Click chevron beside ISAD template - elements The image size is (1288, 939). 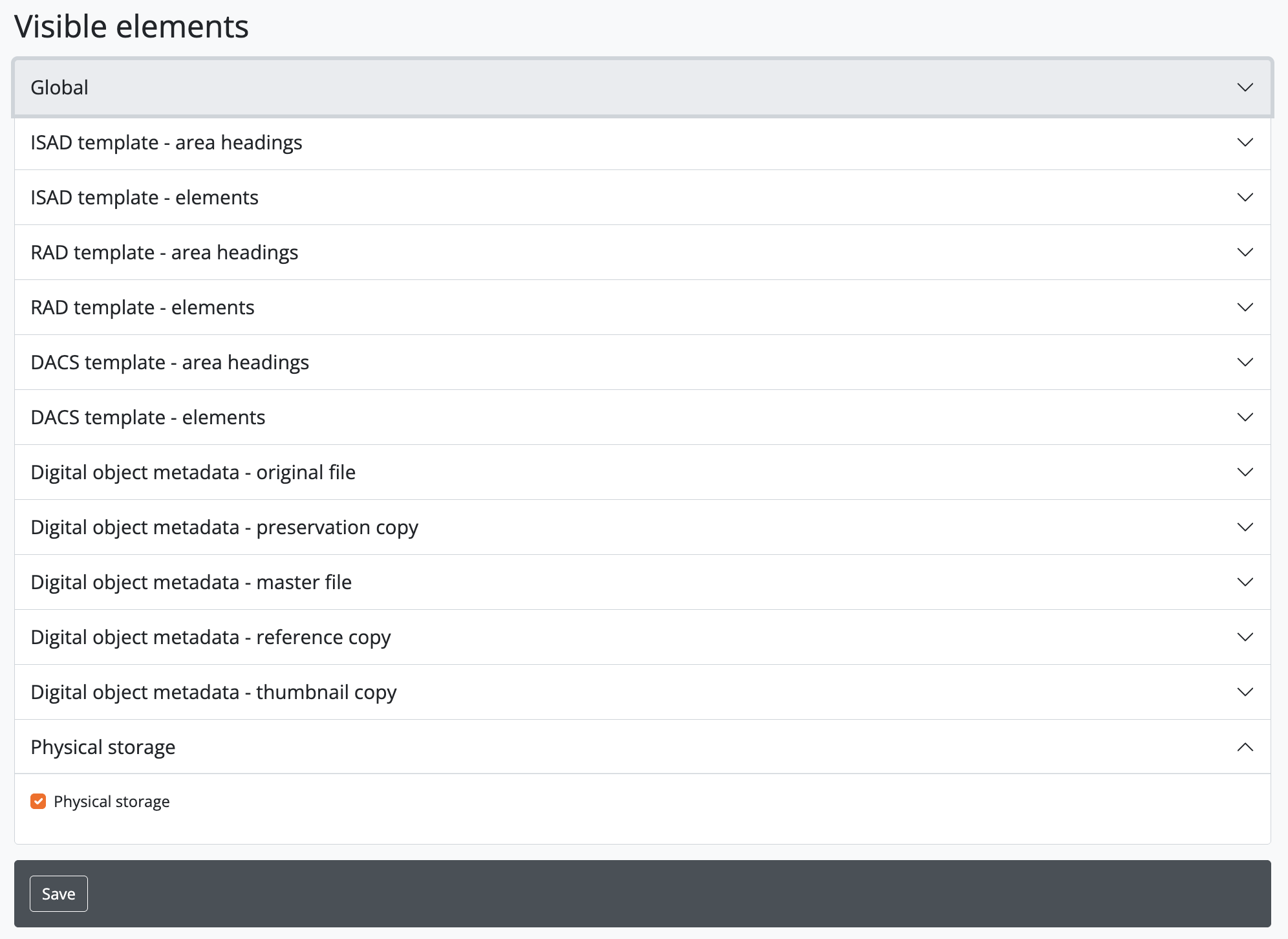pyautogui.click(x=1245, y=197)
